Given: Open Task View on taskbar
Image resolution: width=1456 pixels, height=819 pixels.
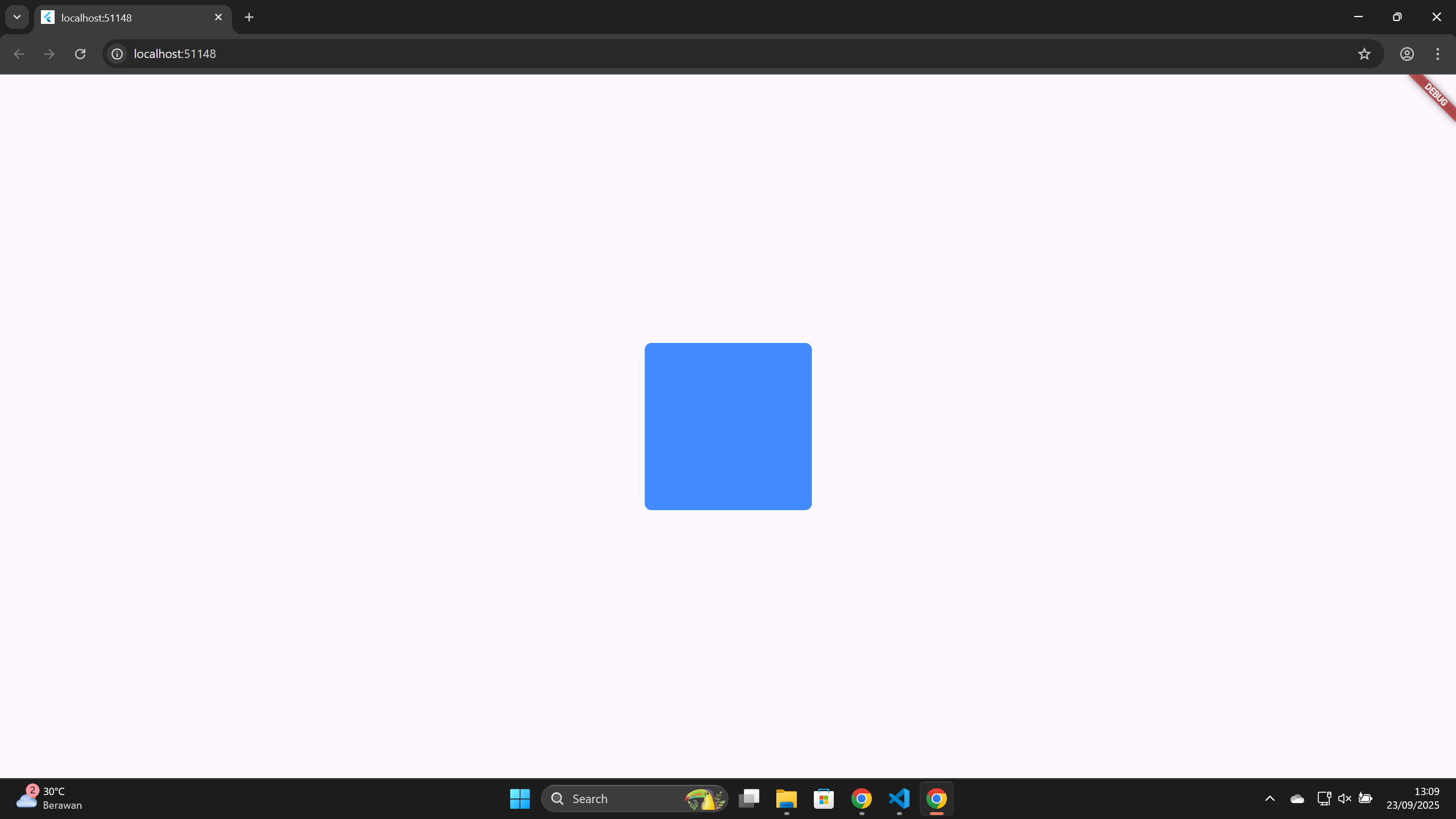Looking at the screenshot, I should (x=748, y=799).
